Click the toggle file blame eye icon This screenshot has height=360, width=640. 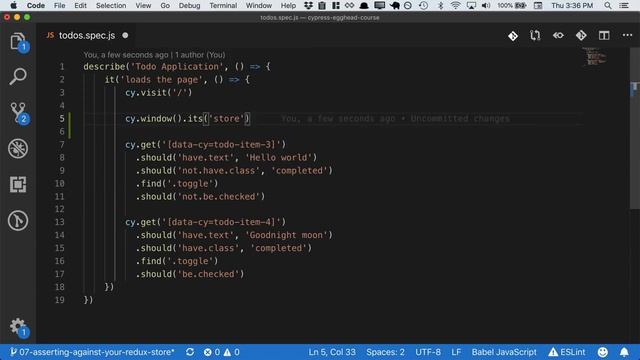[x=558, y=36]
